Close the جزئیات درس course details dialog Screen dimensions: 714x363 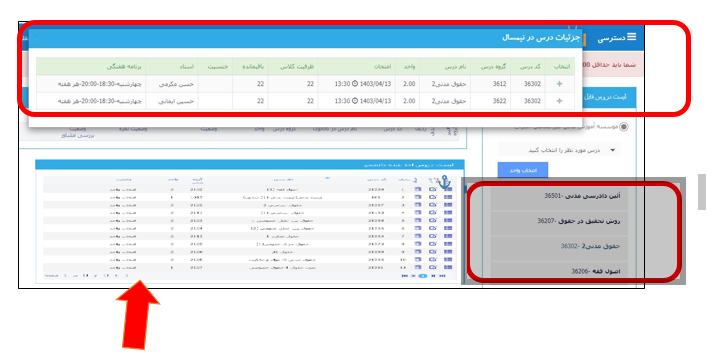[x=36, y=37]
